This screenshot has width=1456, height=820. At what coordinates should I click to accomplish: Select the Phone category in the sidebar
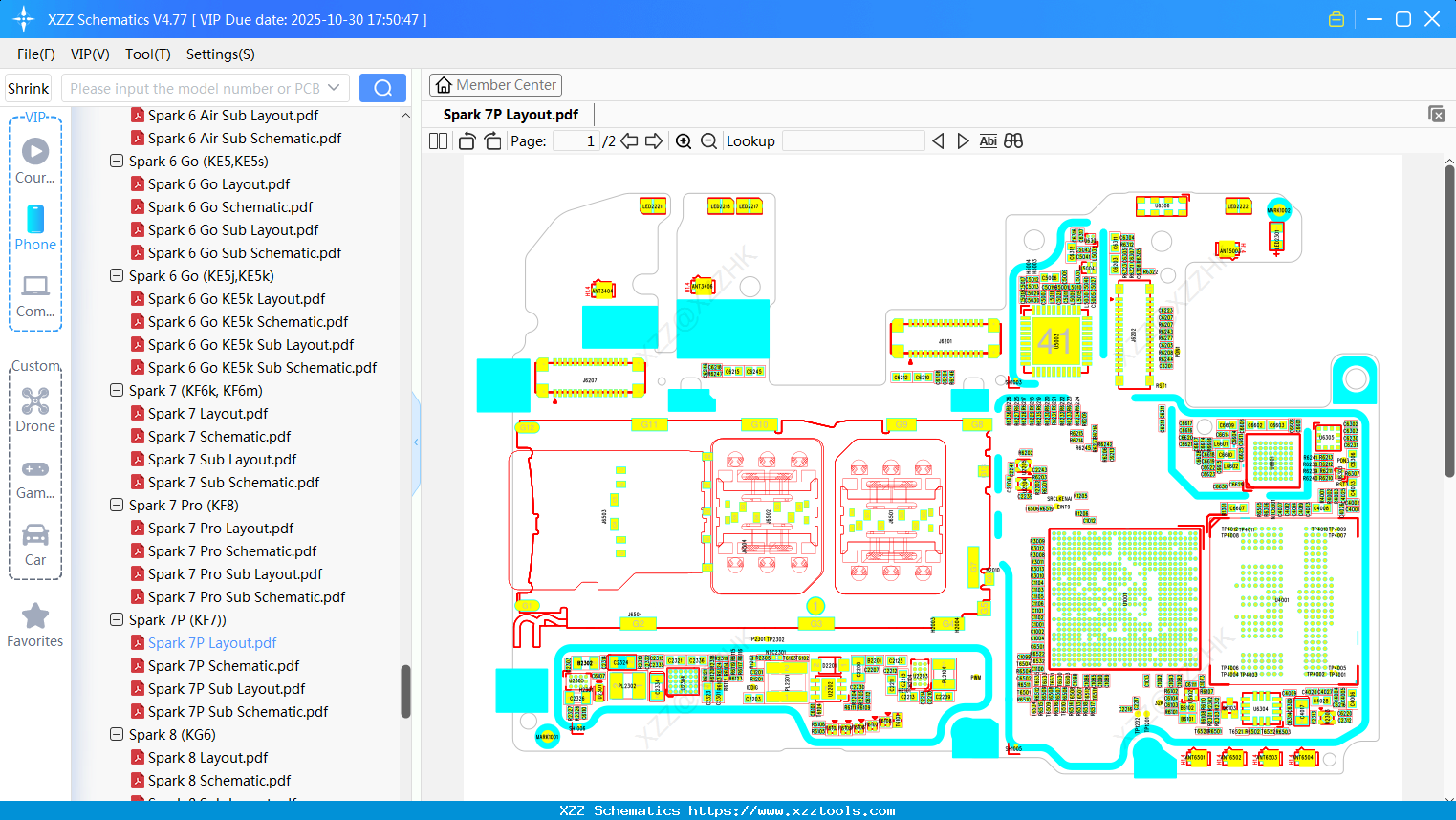(35, 229)
